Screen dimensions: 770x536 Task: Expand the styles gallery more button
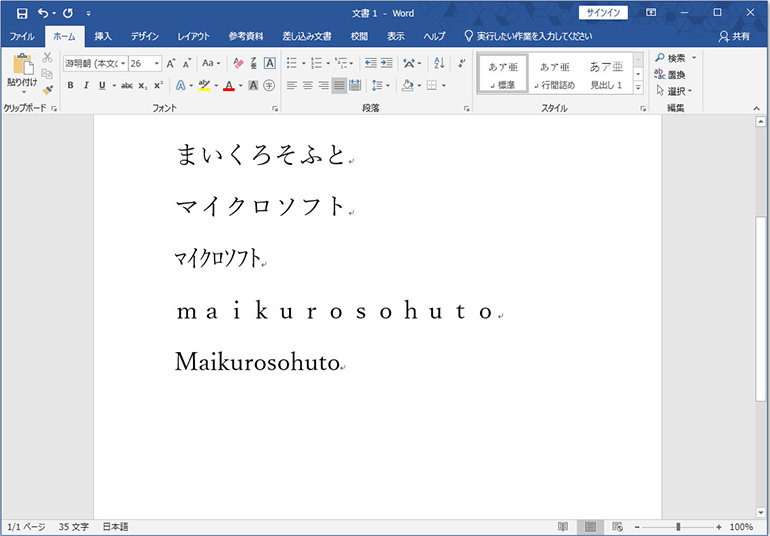638,87
